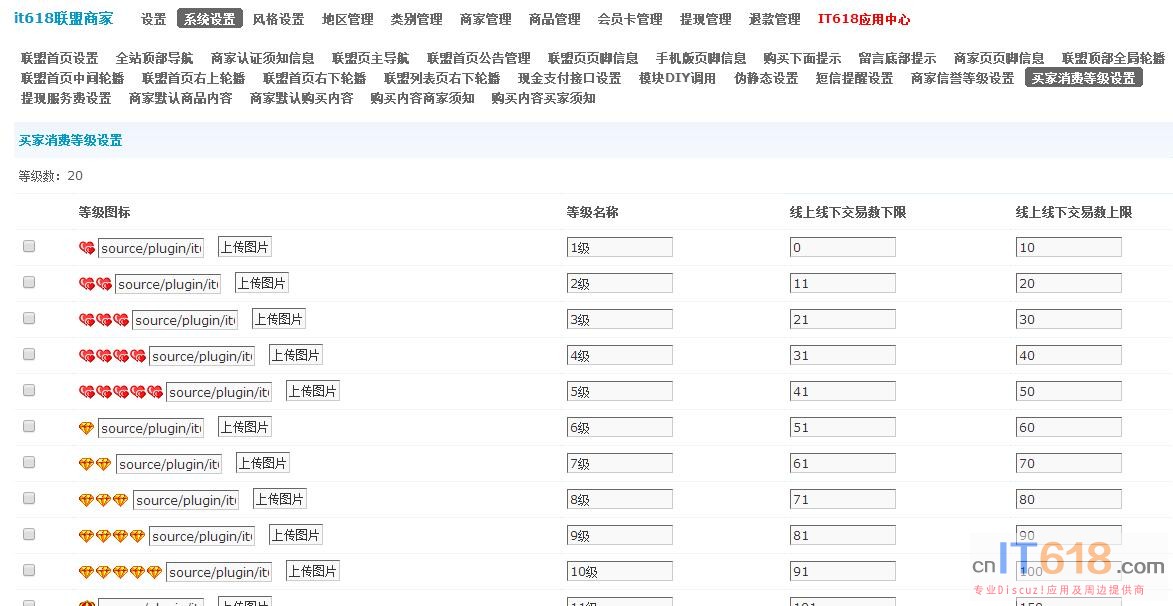The image size is (1173, 606).
Task: Switch to the 风格设置 tab
Action: point(278,19)
